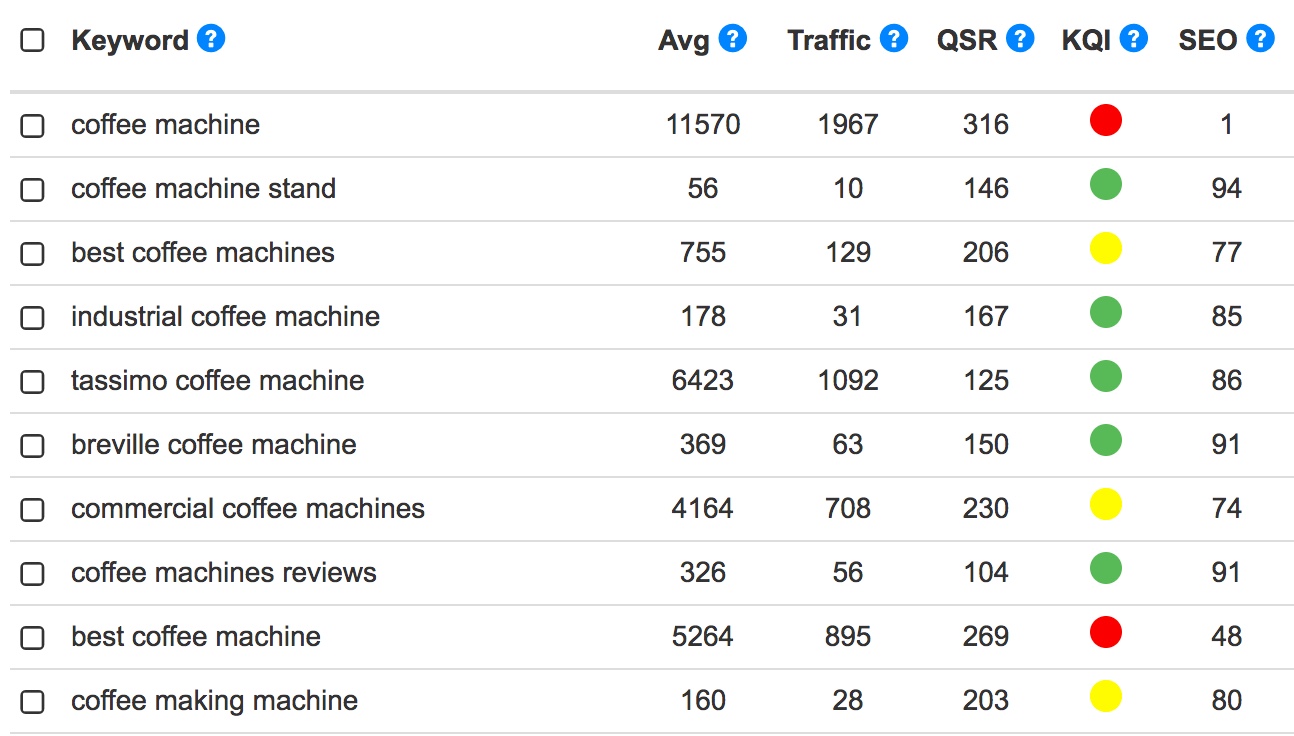Click the yellow KQI dot for commercial coffee machines

[x=1105, y=504]
